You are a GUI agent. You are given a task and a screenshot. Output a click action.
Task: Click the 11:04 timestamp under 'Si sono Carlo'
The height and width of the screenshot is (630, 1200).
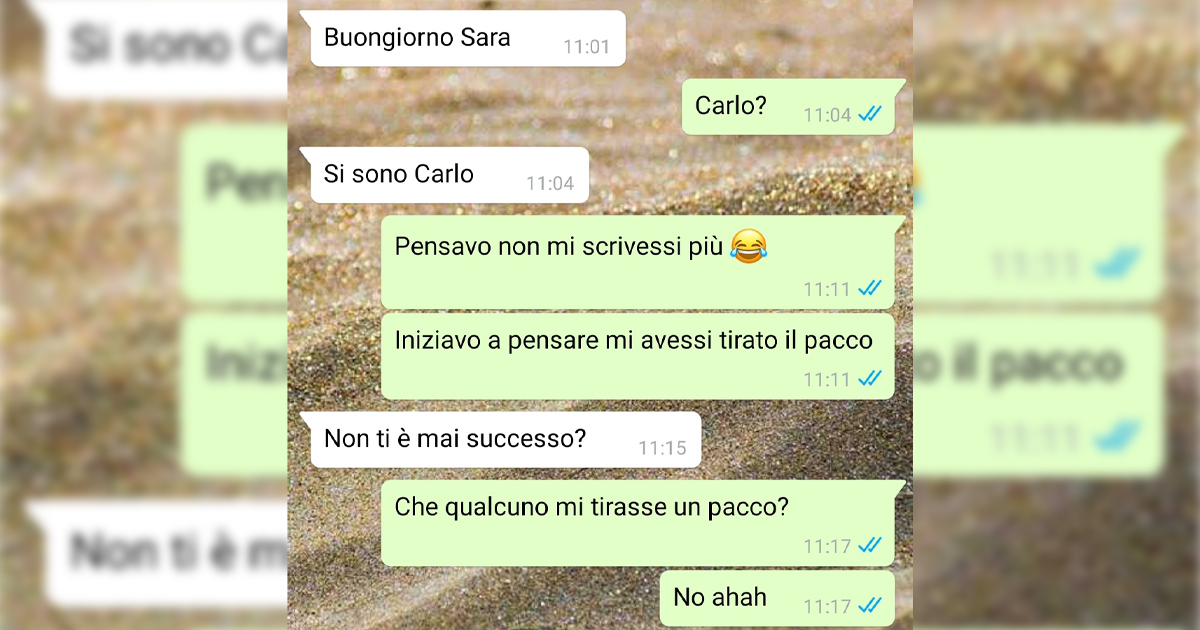tap(550, 184)
